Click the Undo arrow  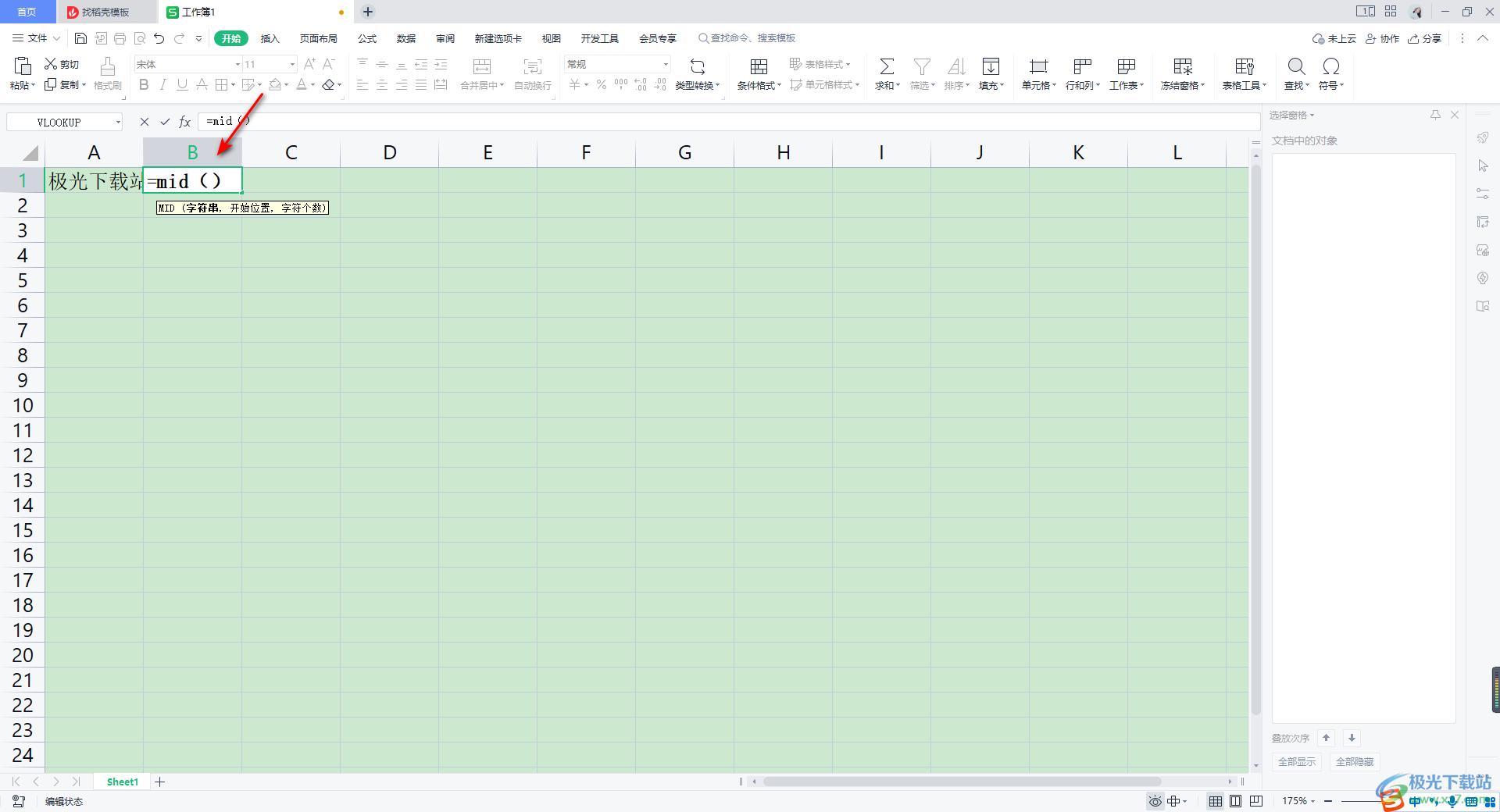(159, 38)
